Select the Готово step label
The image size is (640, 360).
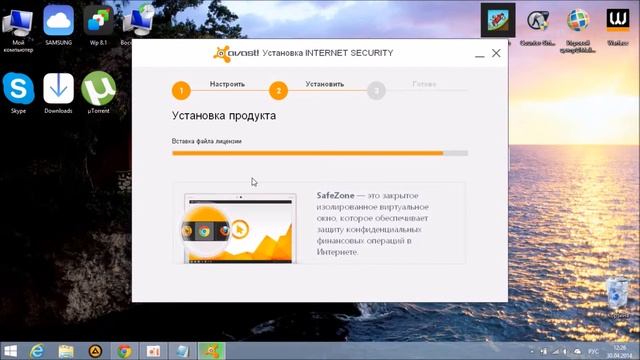[424, 84]
